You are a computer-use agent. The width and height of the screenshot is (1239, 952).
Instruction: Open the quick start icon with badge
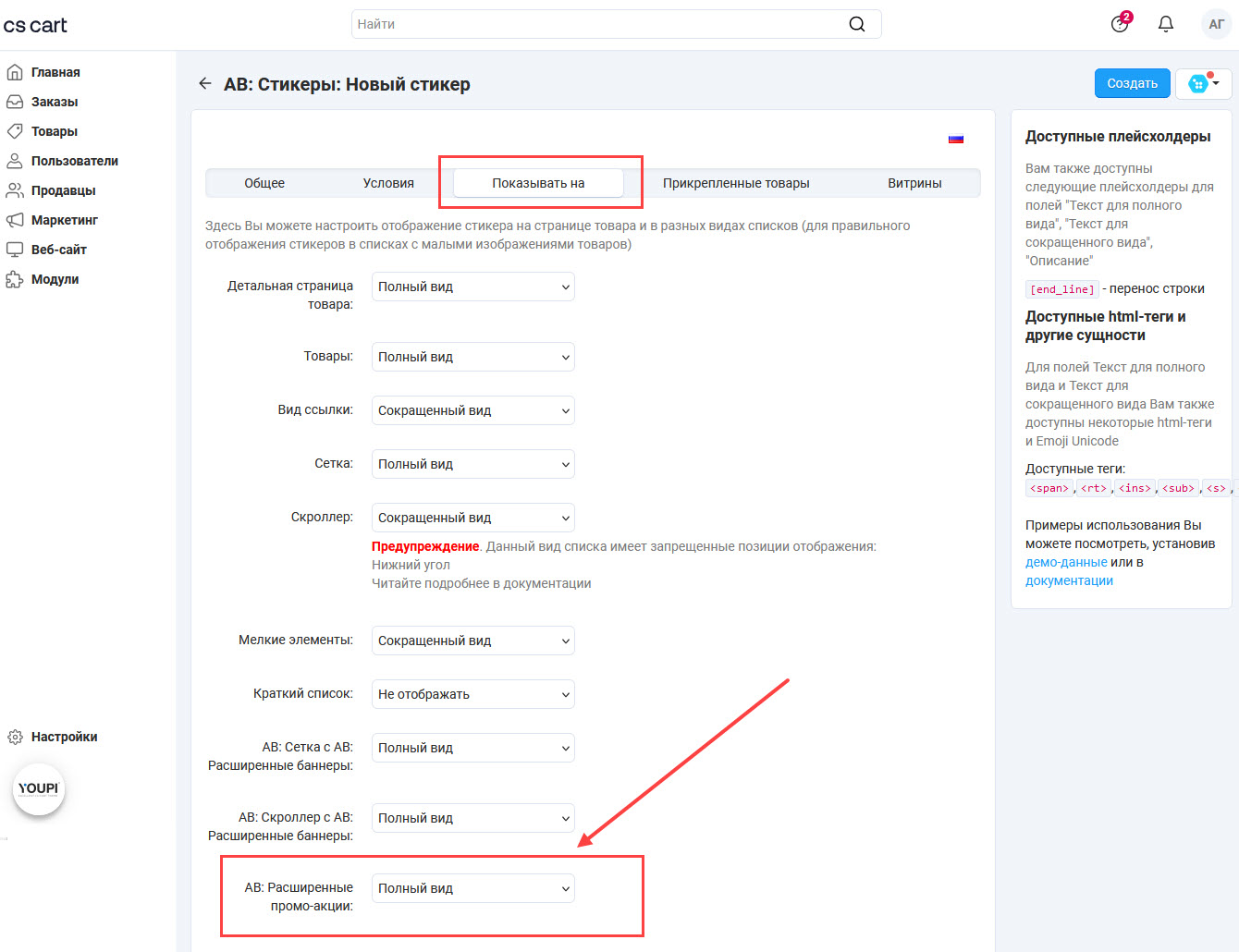(x=1120, y=24)
